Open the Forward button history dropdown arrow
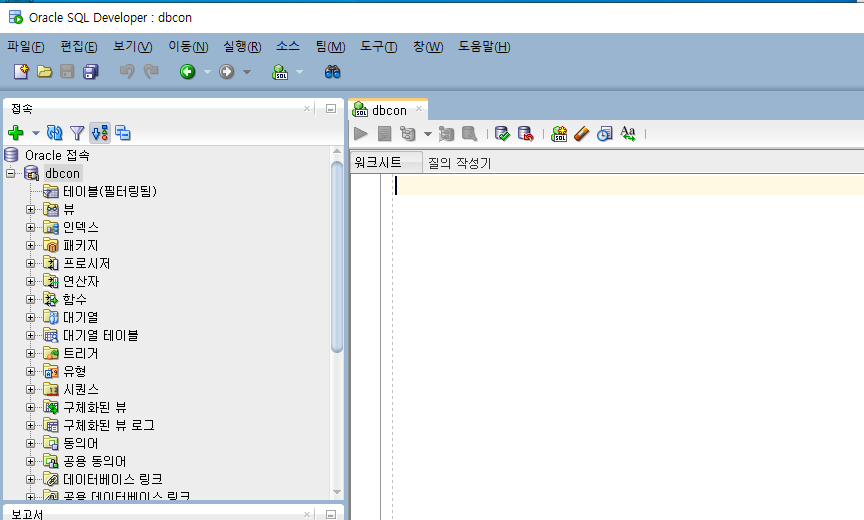This screenshot has width=864, height=520. [x=247, y=72]
